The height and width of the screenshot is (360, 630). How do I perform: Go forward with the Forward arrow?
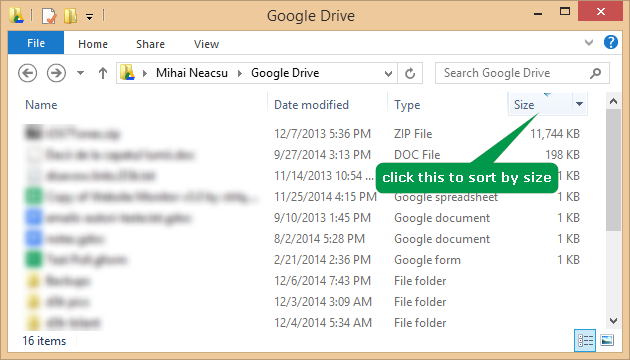click(x=56, y=73)
